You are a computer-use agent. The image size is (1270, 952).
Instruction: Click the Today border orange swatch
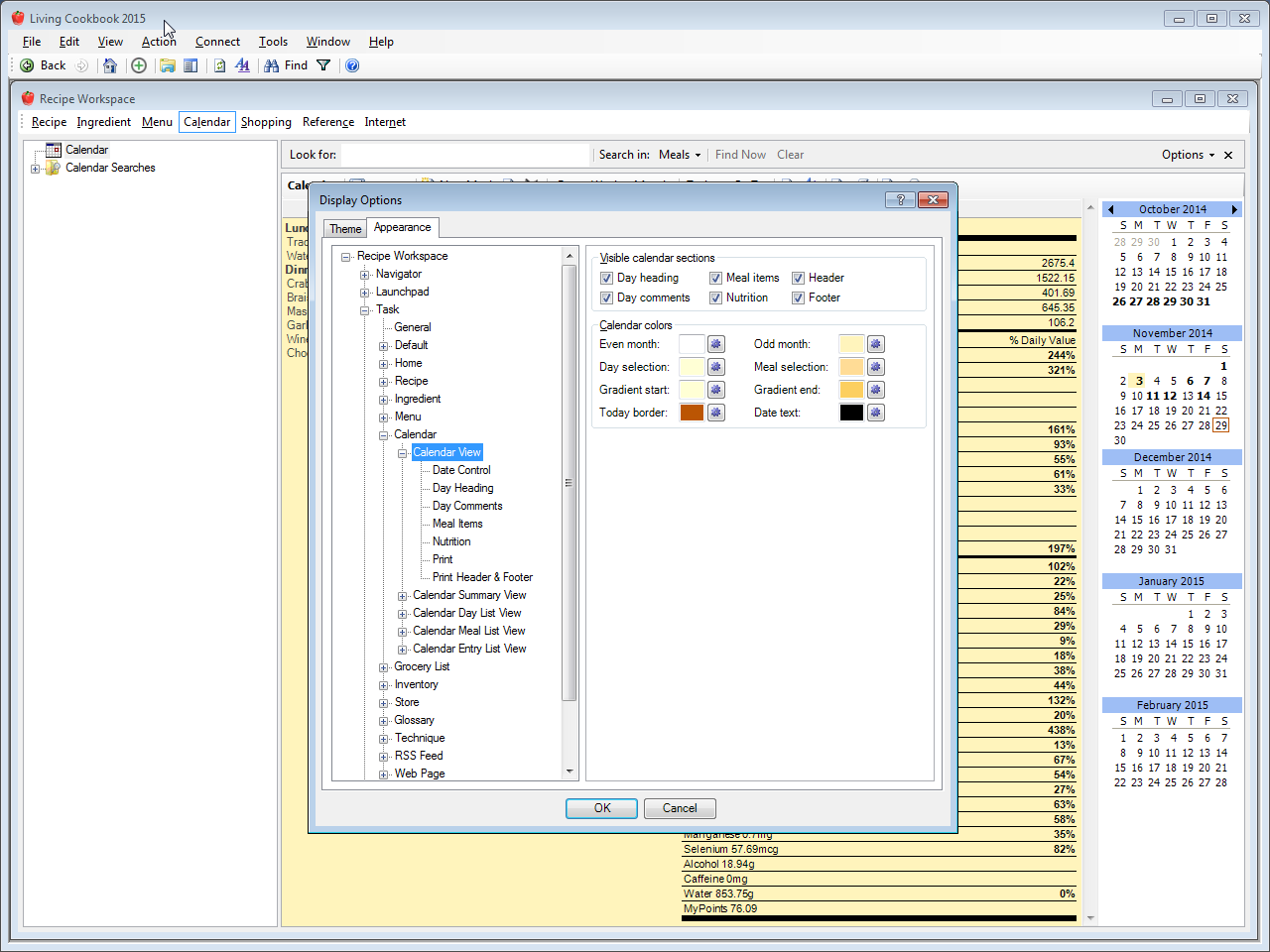pyautogui.click(x=692, y=413)
